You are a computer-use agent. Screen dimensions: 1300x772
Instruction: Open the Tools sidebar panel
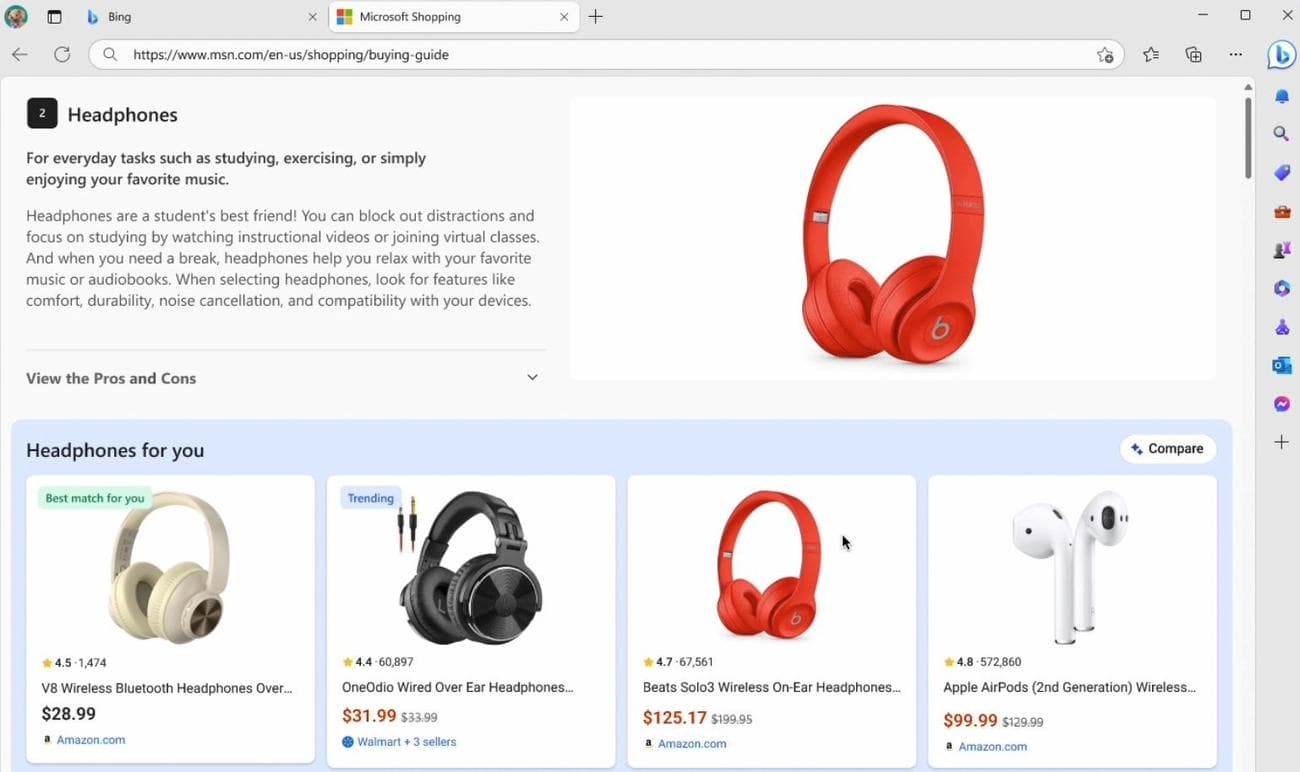[1281, 211]
